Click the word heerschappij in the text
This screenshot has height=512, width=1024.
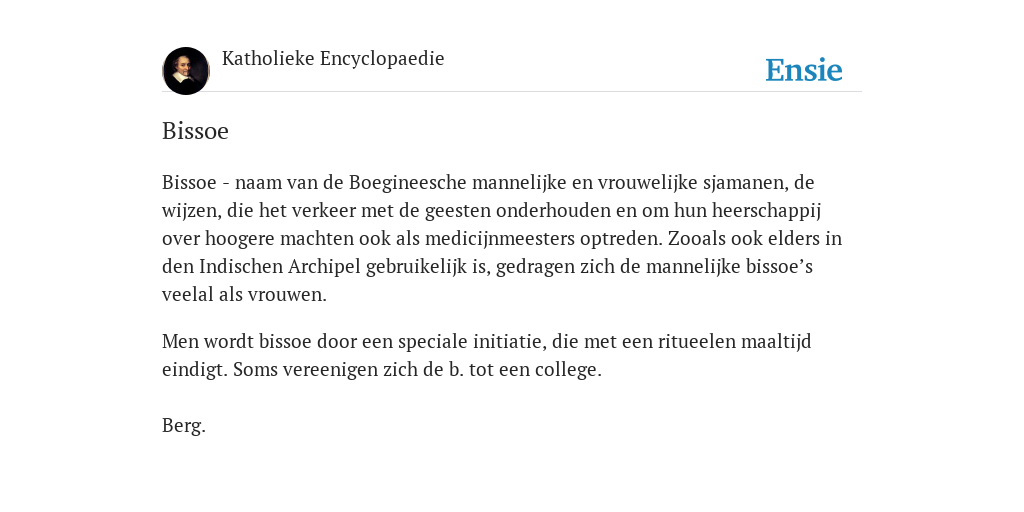(x=767, y=210)
